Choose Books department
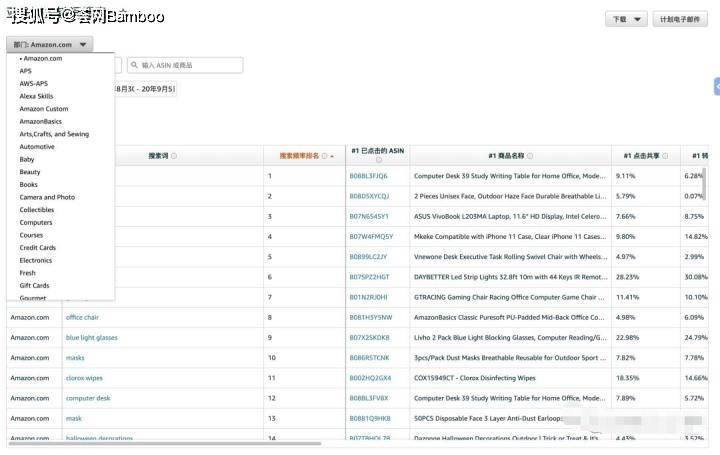The width and height of the screenshot is (720, 455). tap(28, 185)
